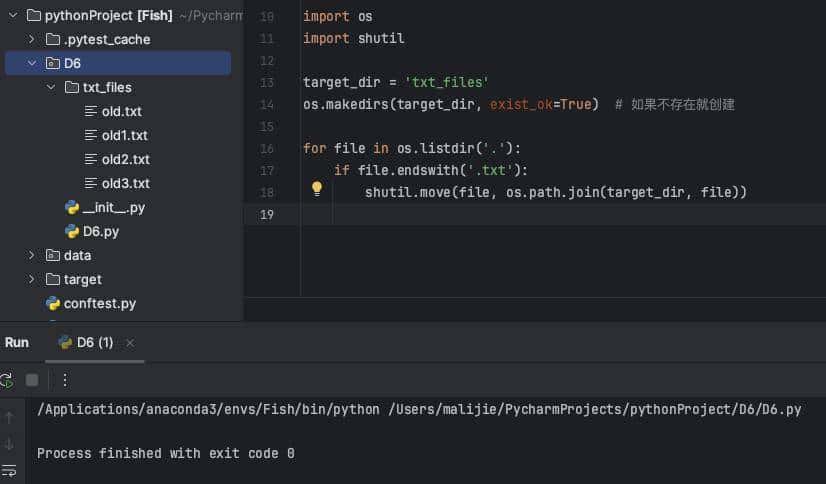Click the scroll-up arrow in Run panel
This screenshot has width=826, height=484.
(x=9, y=418)
